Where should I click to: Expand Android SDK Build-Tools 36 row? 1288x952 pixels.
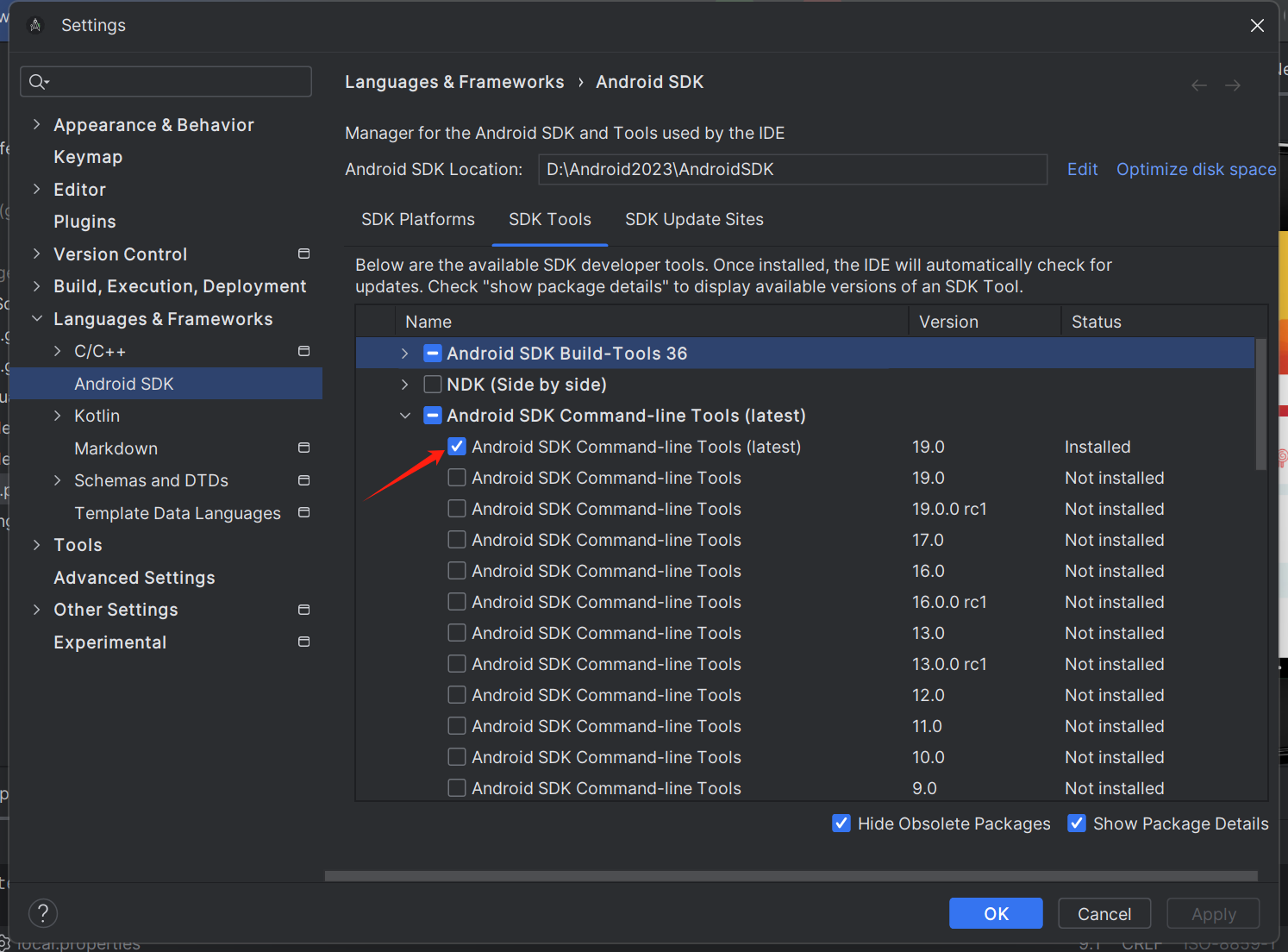click(405, 354)
